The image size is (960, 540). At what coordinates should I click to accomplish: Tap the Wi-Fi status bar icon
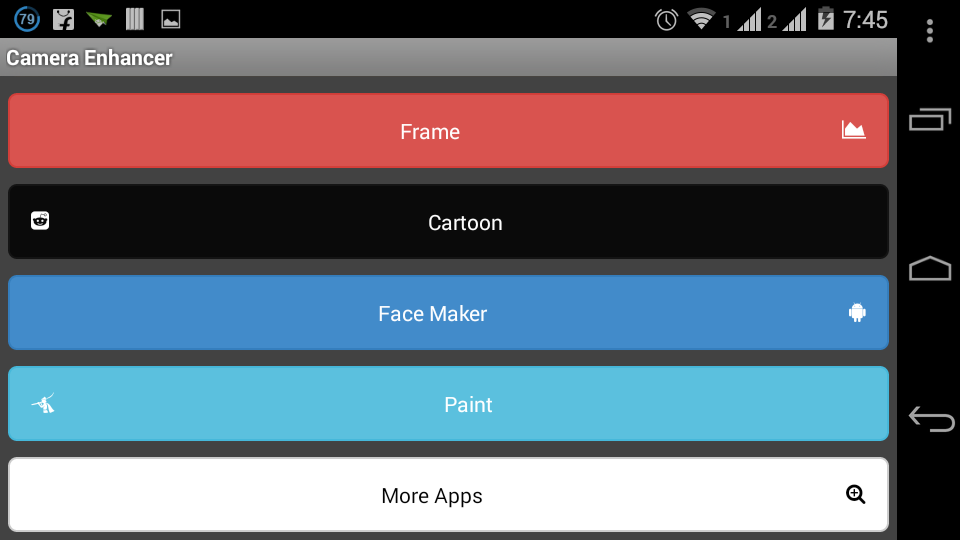(701, 19)
